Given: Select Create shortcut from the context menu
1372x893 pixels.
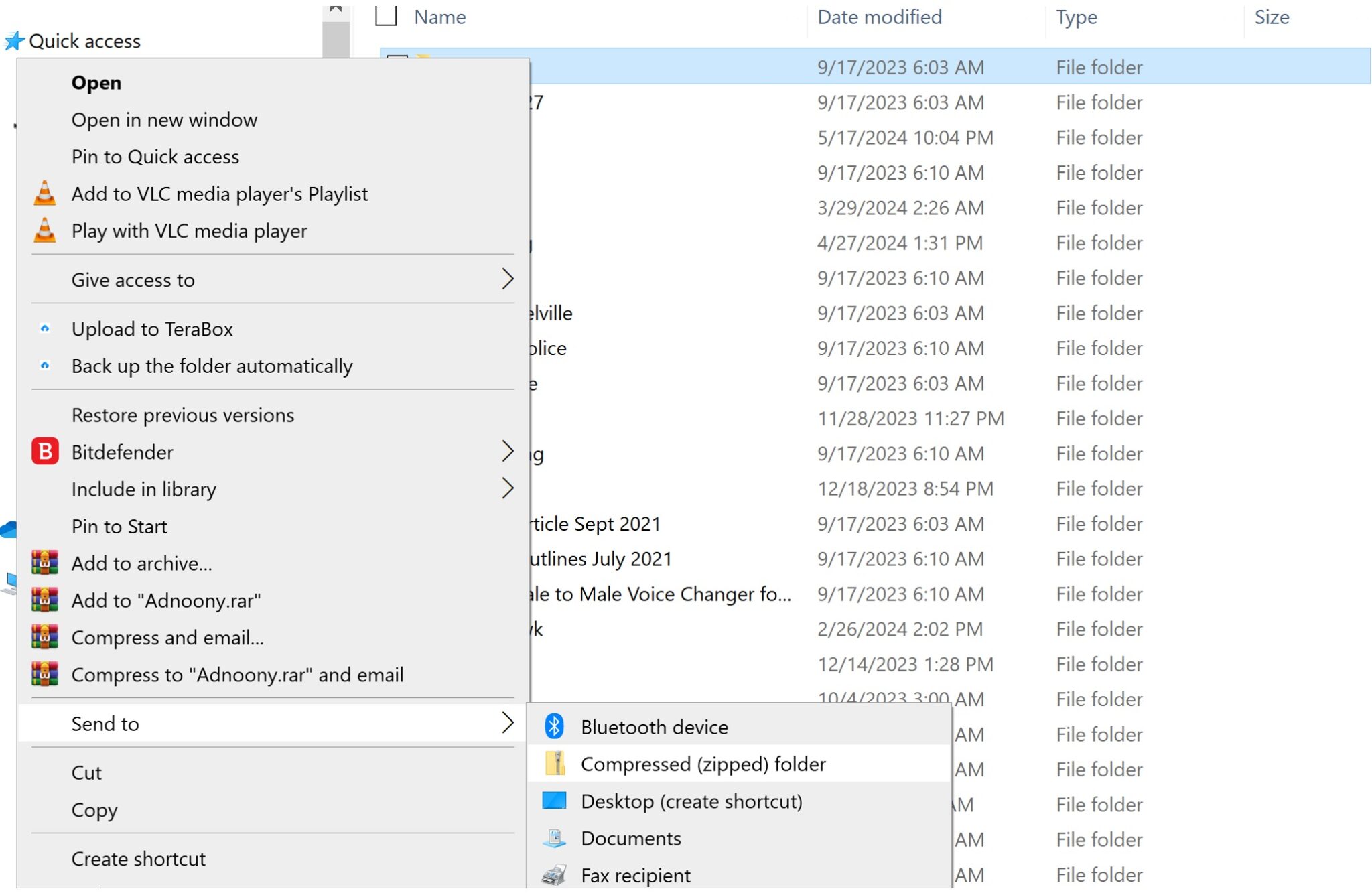Looking at the screenshot, I should [139, 859].
